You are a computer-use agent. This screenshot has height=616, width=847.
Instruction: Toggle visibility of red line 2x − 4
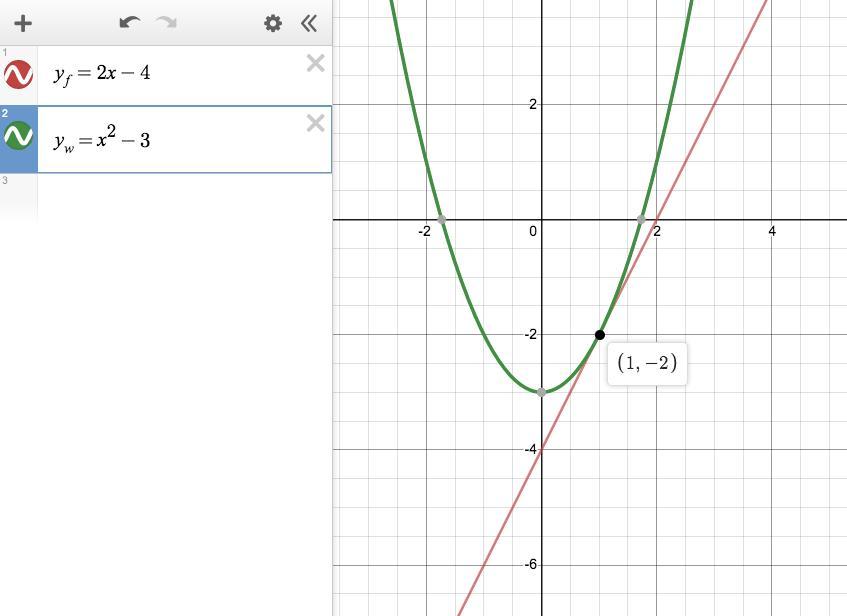18,75
